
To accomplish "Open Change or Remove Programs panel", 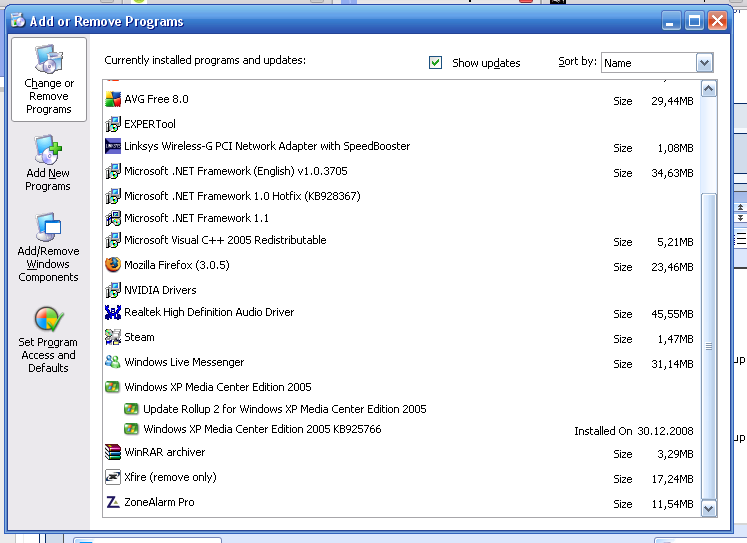I will [49, 80].
